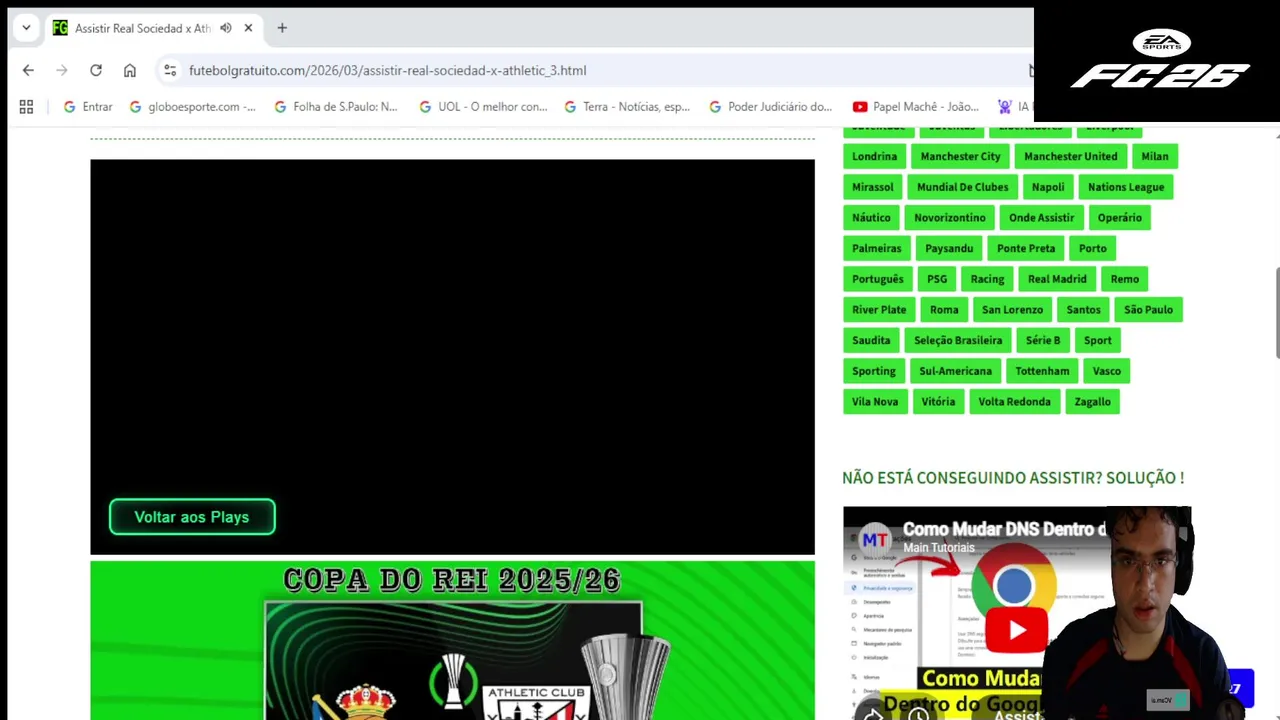Open the Folha de S.Paulo bookmark
1280x720 pixels.
click(335, 106)
